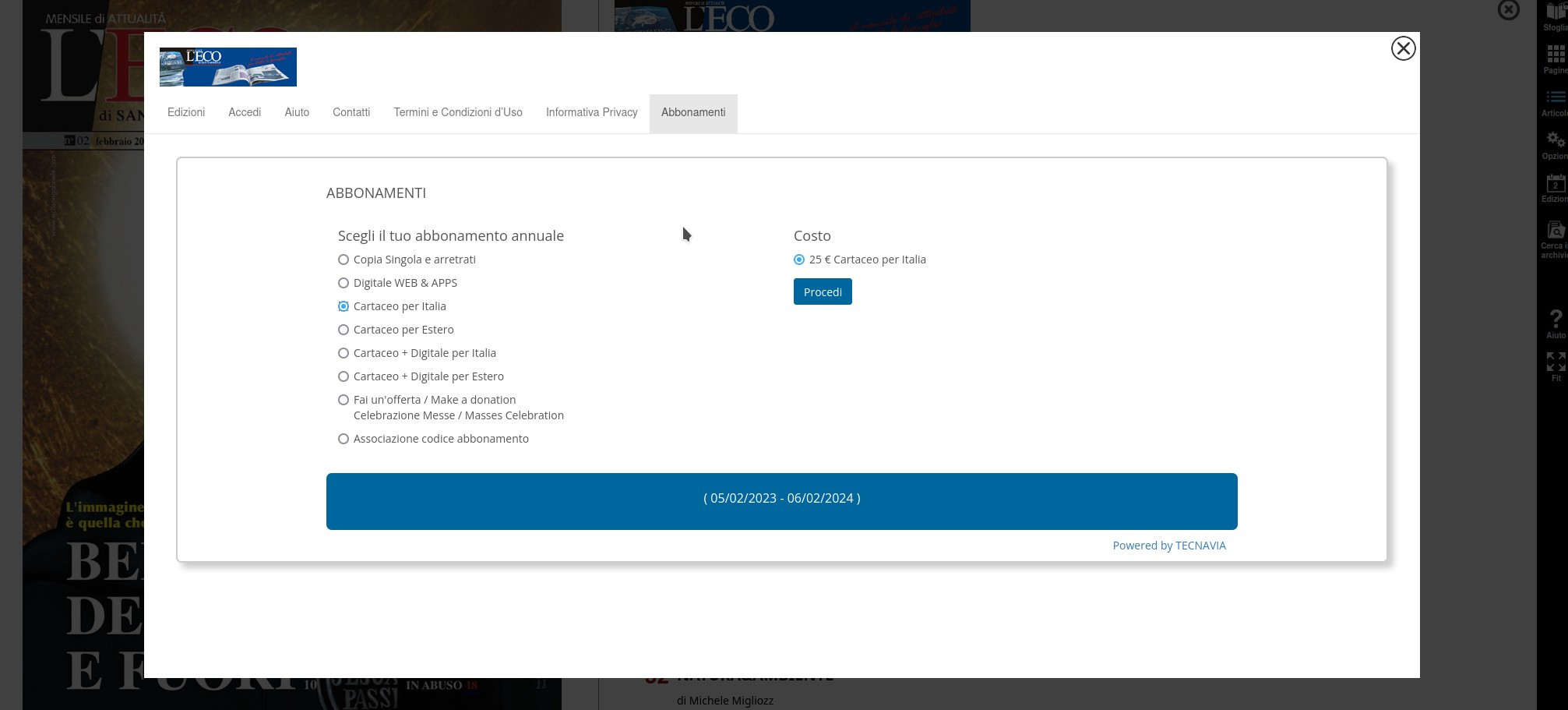Image resolution: width=1568 pixels, height=710 pixels.
Task: Select Cartaceo per Italia radio button
Action: pos(344,306)
